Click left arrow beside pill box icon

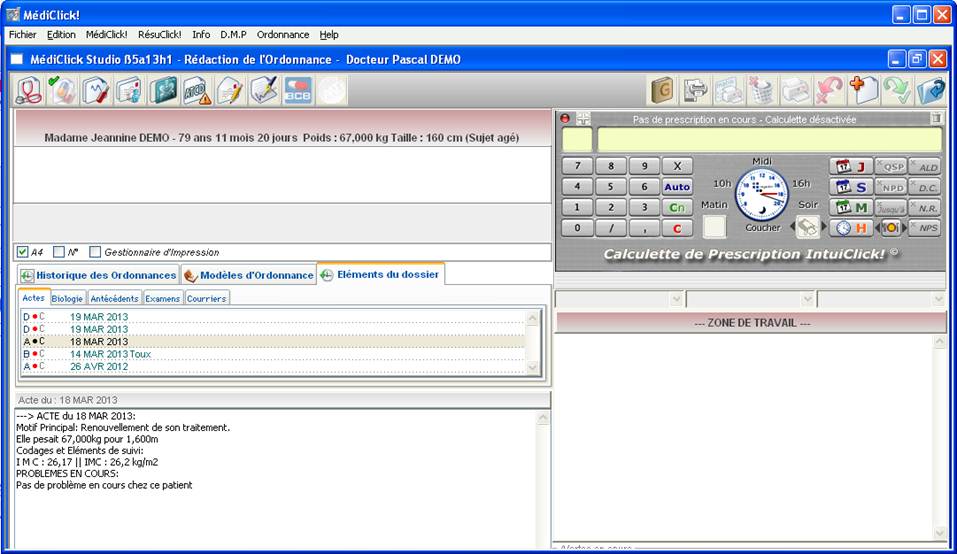tap(793, 227)
